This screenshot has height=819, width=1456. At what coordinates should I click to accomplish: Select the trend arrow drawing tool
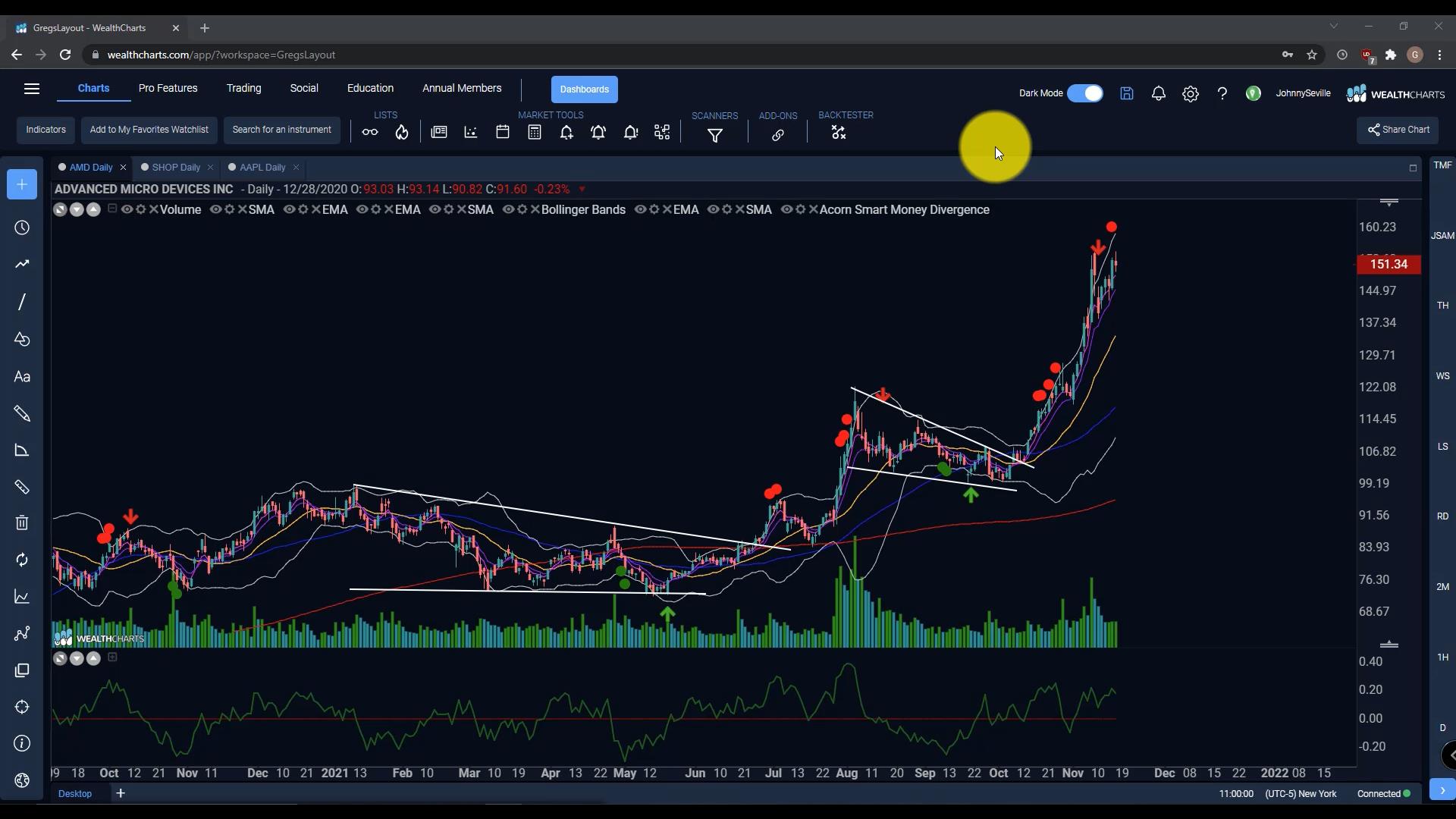coord(22,265)
